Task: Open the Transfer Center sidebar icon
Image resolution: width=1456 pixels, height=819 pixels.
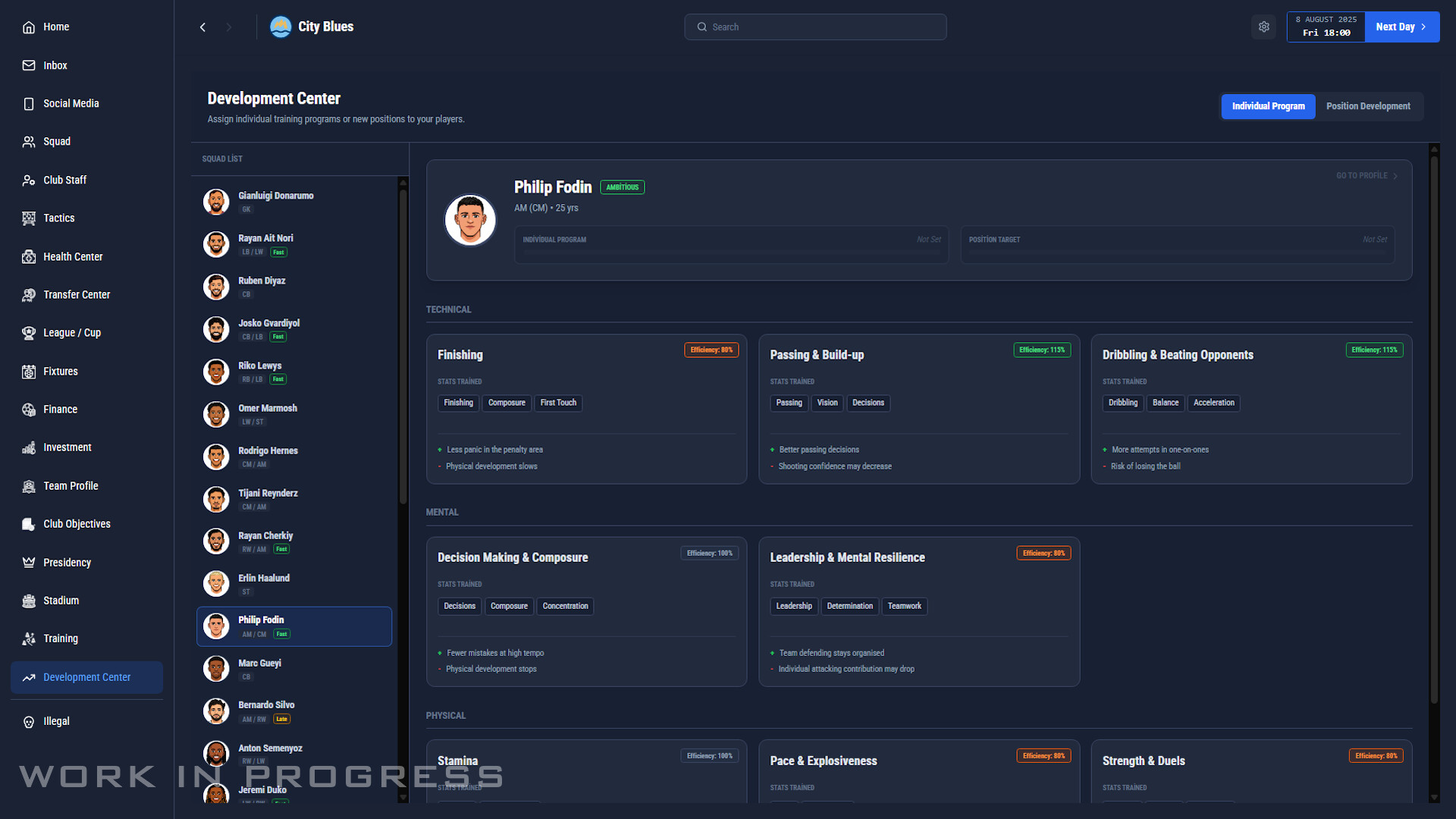Action: tap(29, 294)
